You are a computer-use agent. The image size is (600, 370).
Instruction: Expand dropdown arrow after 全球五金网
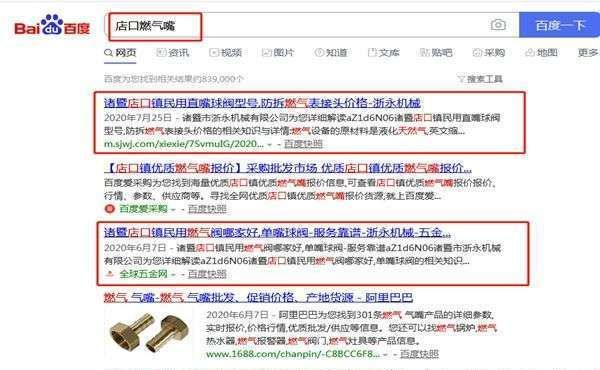[x=173, y=275]
